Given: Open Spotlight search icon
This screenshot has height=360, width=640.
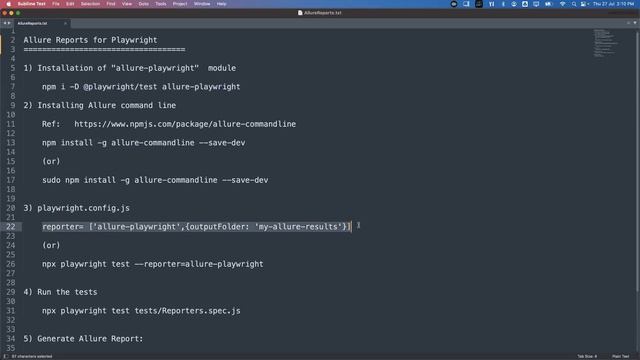Looking at the screenshot, I should coord(574,4).
